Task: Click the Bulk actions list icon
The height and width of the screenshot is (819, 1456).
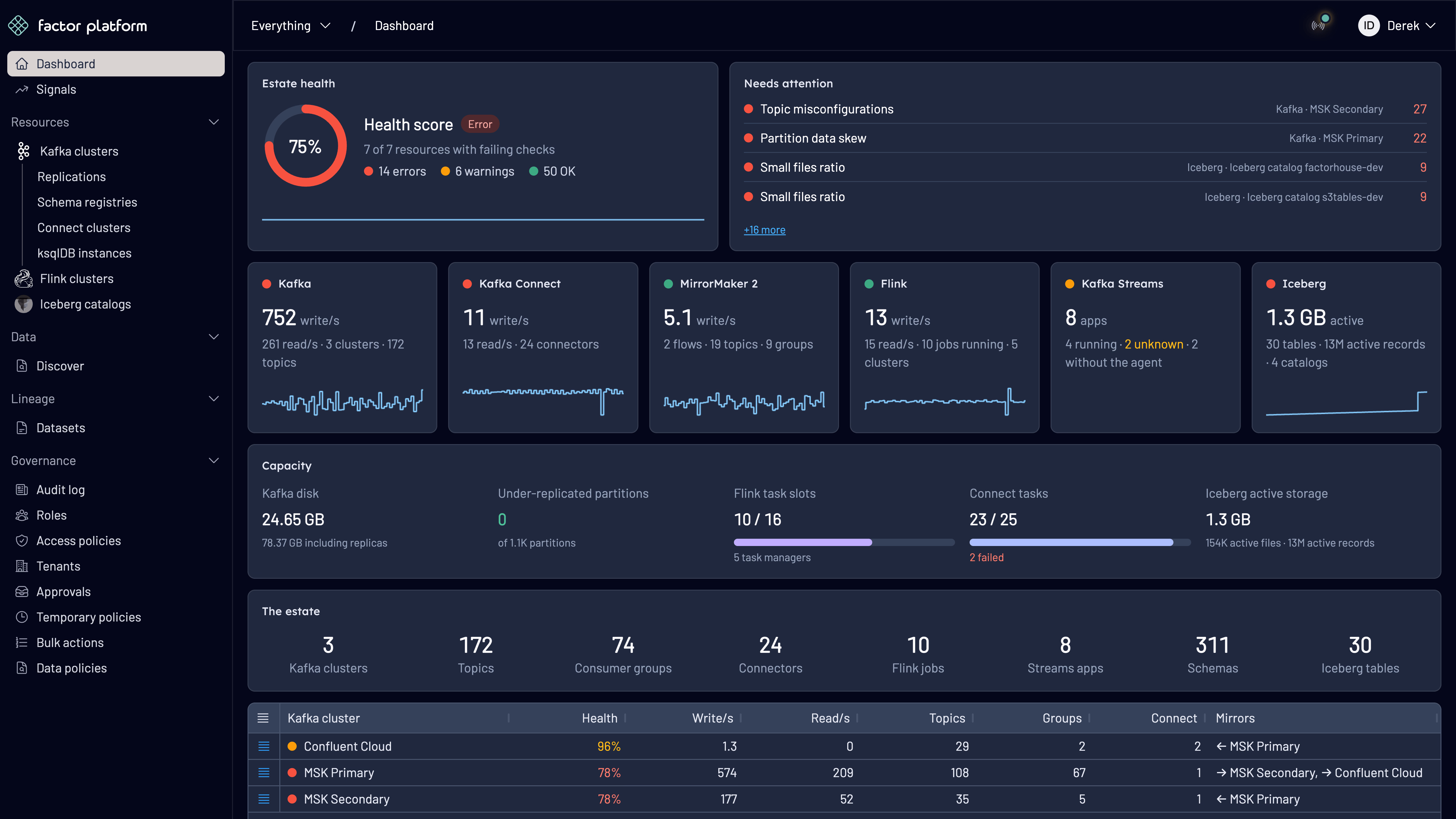Action: (x=22, y=642)
